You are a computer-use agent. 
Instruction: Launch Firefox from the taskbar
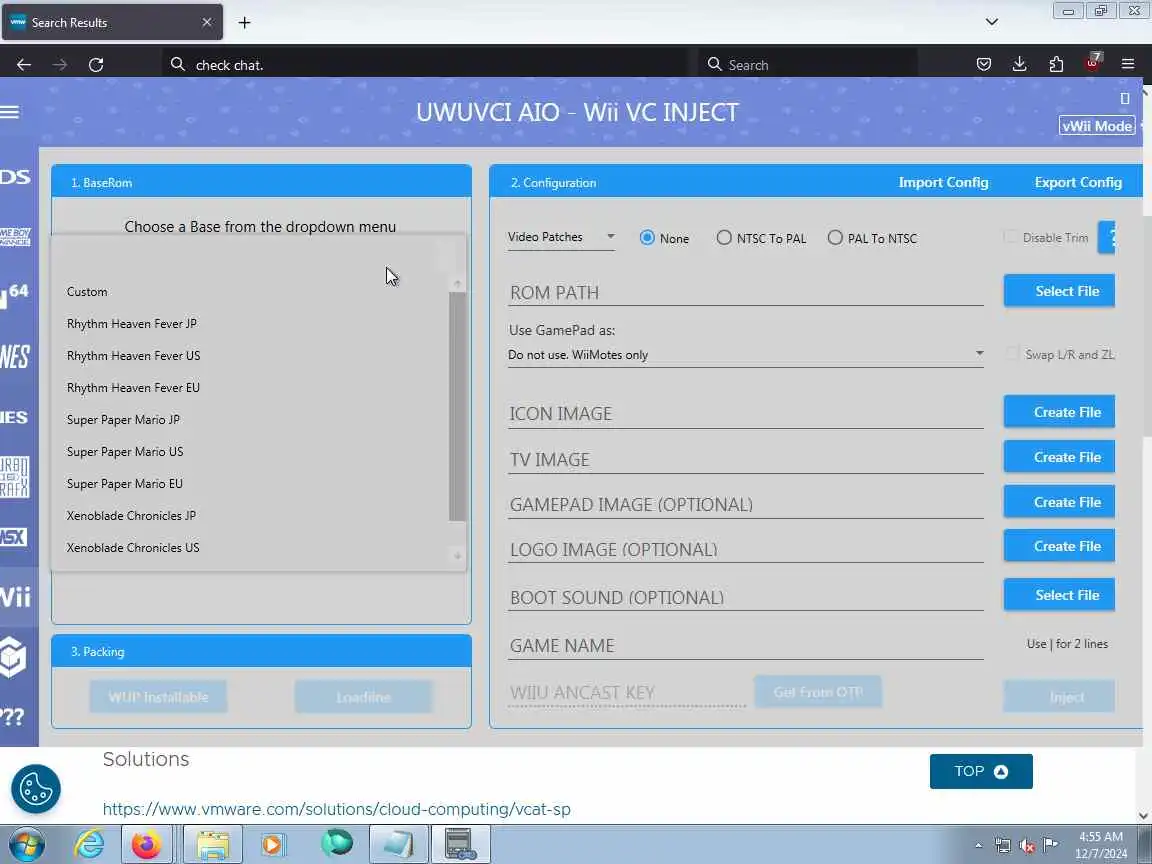tap(147, 845)
